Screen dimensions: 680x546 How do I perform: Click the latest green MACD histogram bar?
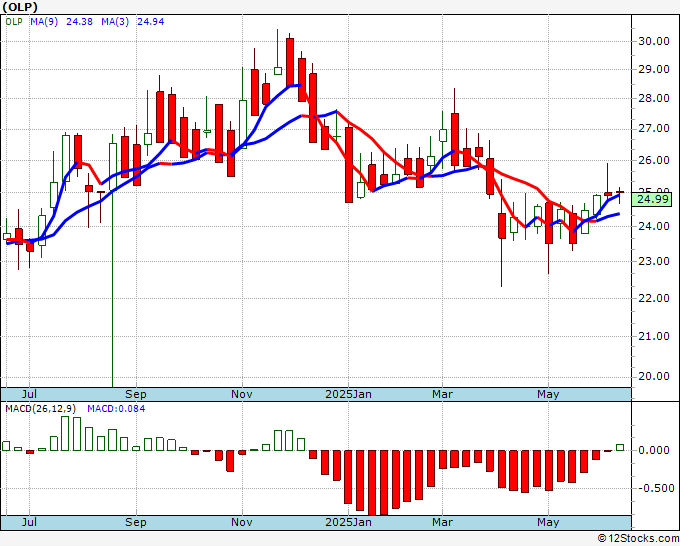pos(620,448)
